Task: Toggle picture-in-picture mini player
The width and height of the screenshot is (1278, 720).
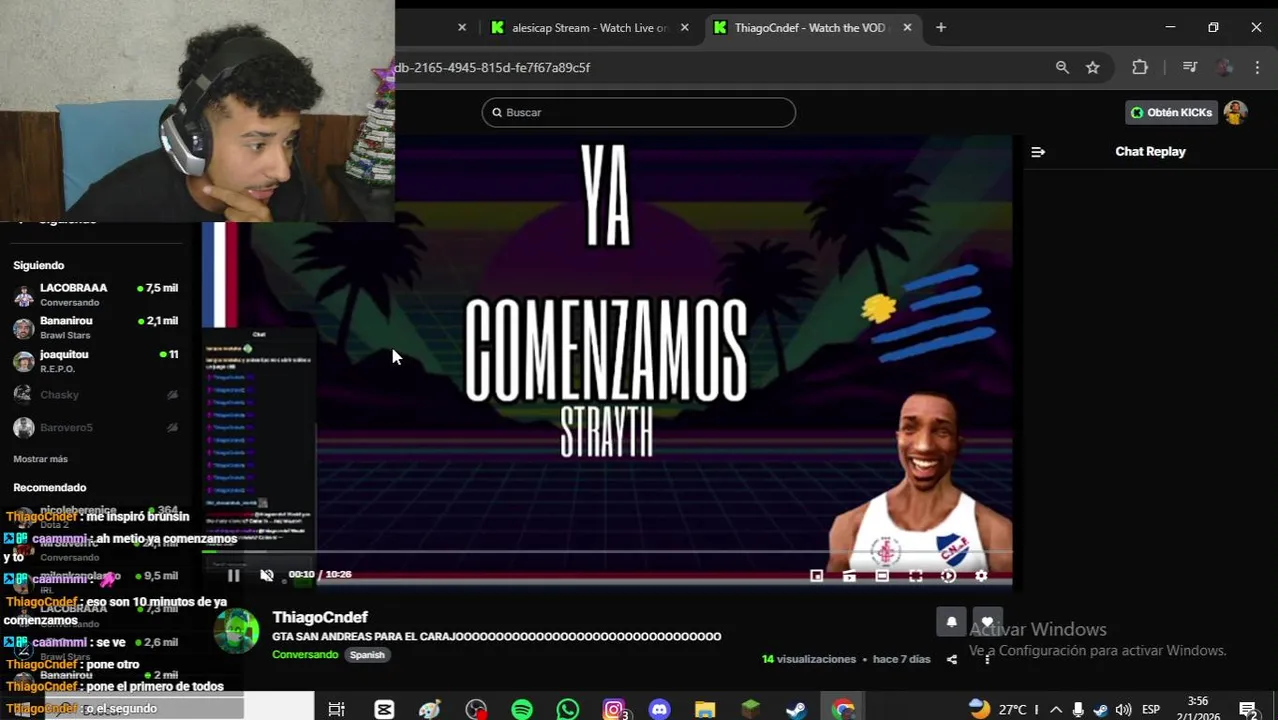Action: (x=816, y=575)
